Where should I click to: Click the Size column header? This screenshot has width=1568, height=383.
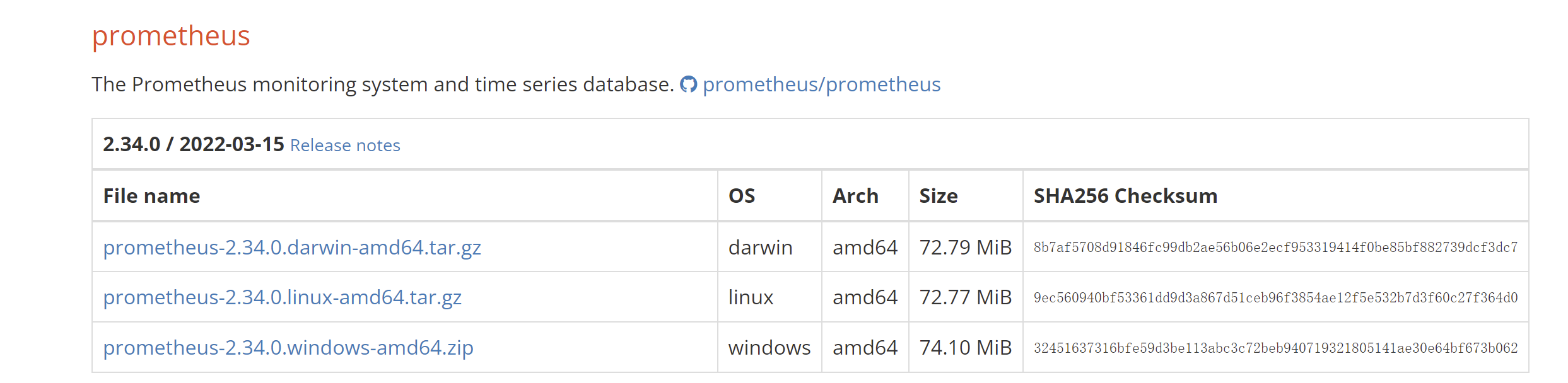pyautogui.click(x=939, y=196)
